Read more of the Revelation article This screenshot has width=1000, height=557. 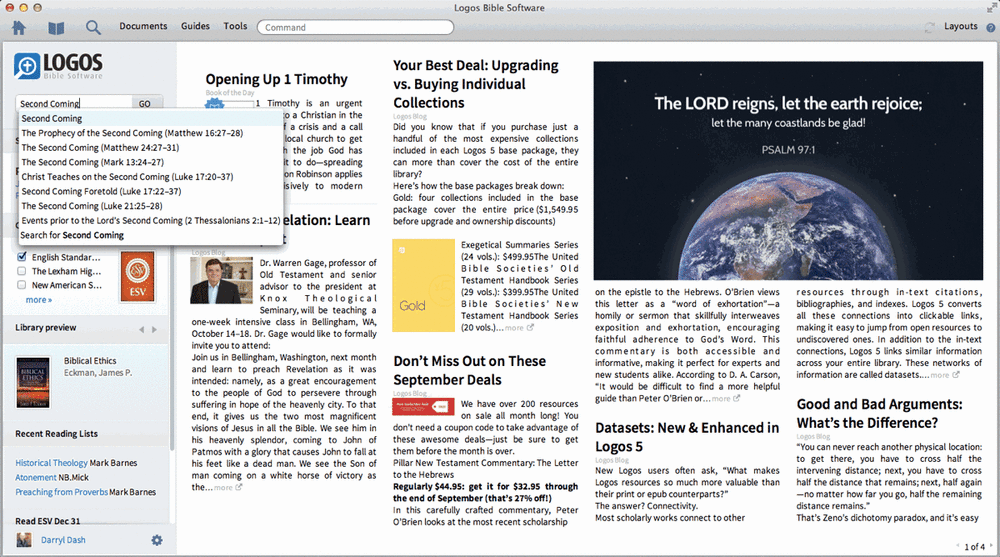tap(223, 487)
